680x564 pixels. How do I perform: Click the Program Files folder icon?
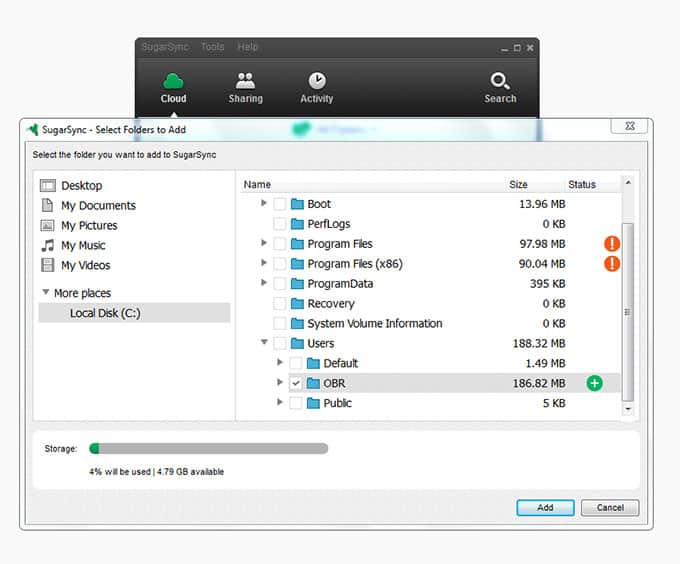pyautogui.click(x=297, y=244)
